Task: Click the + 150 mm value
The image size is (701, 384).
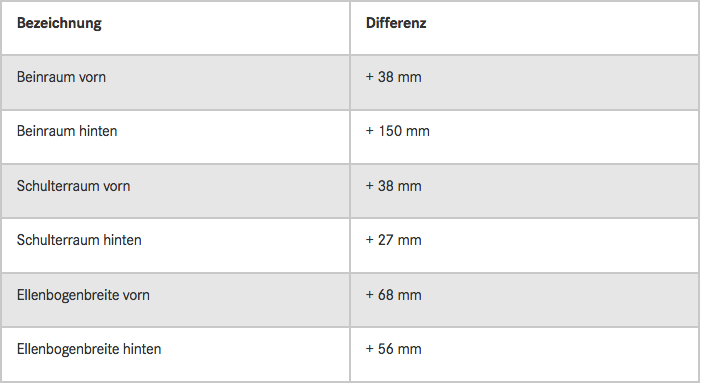Action: coord(397,131)
